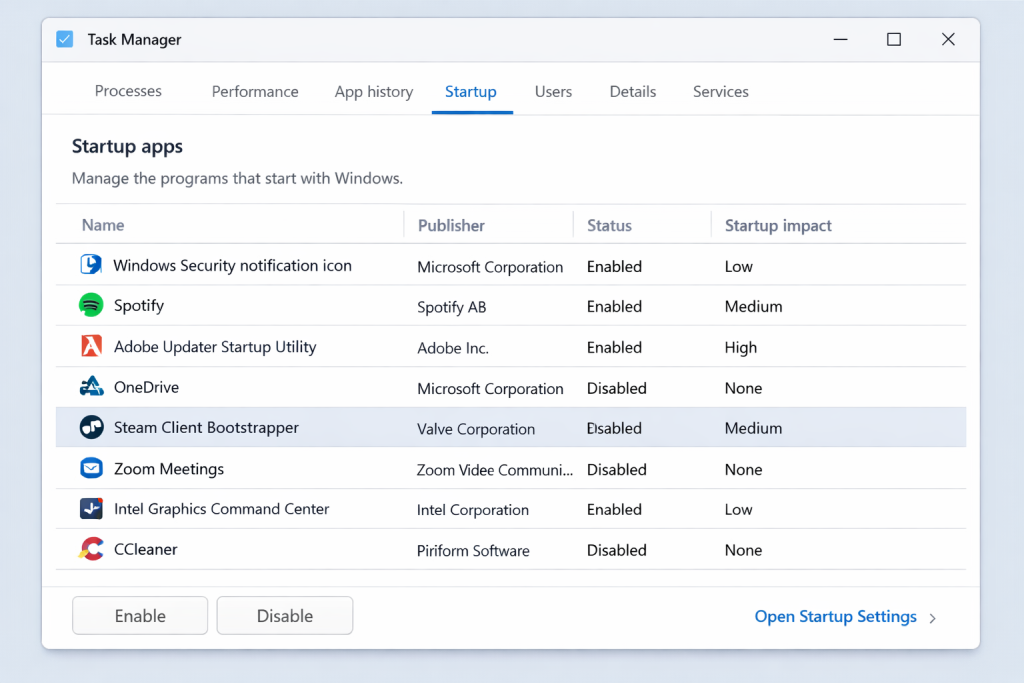Sort by the Startup impact column header

(x=778, y=225)
